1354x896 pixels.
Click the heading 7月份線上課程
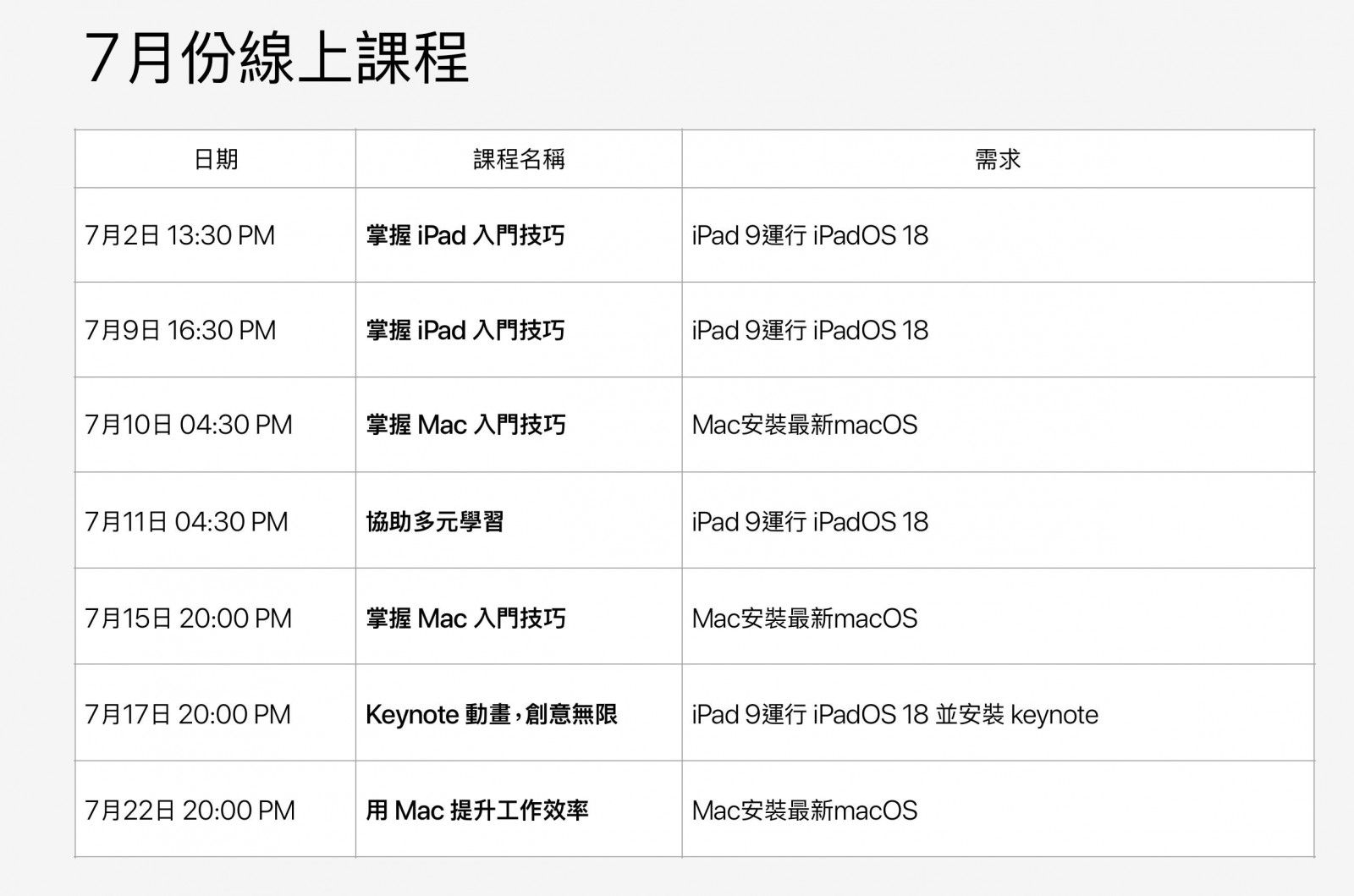pyautogui.click(x=277, y=58)
